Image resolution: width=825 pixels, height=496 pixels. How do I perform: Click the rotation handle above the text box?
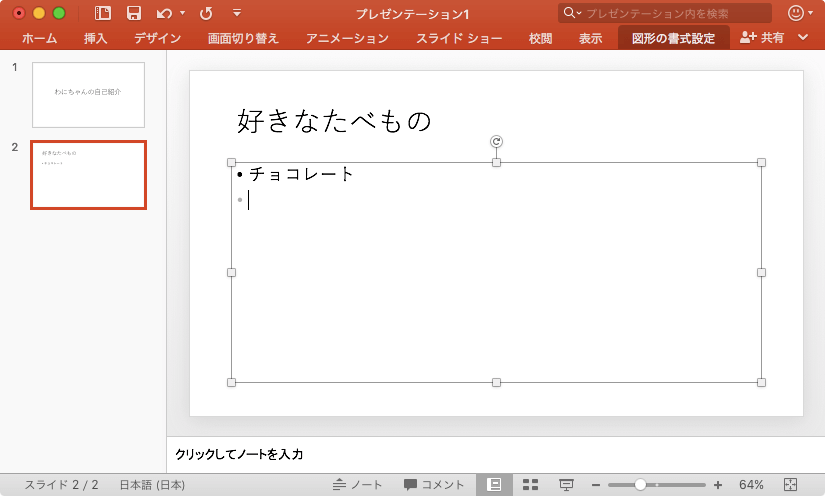(496, 141)
